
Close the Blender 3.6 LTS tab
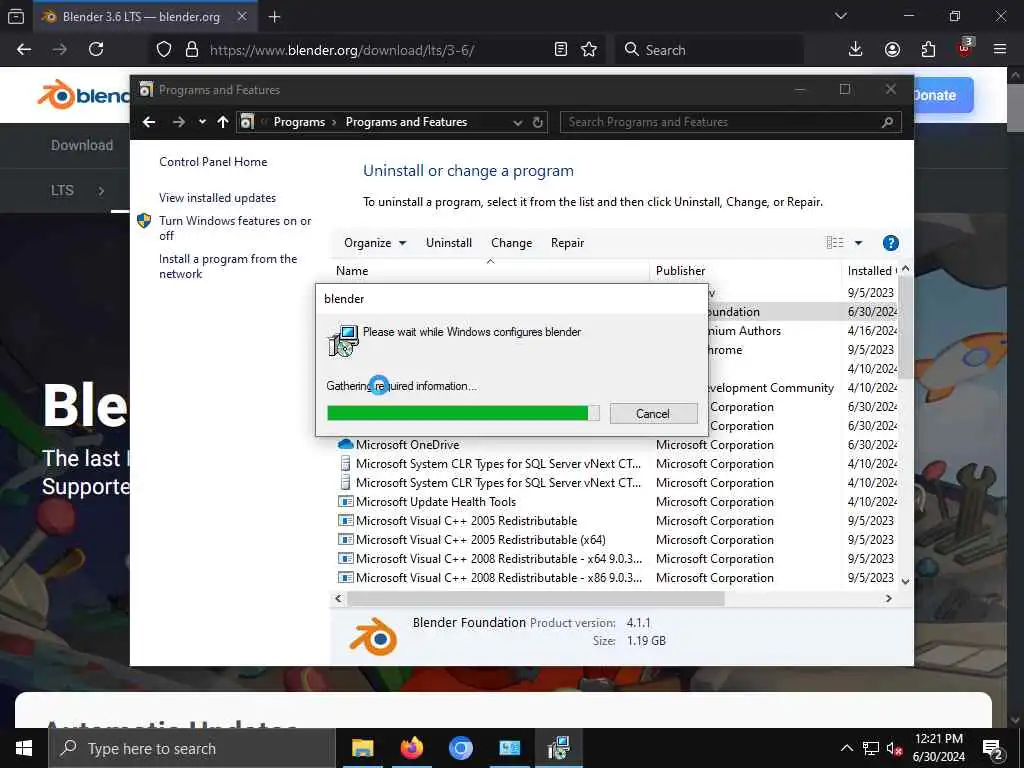[x=242, y=16]
